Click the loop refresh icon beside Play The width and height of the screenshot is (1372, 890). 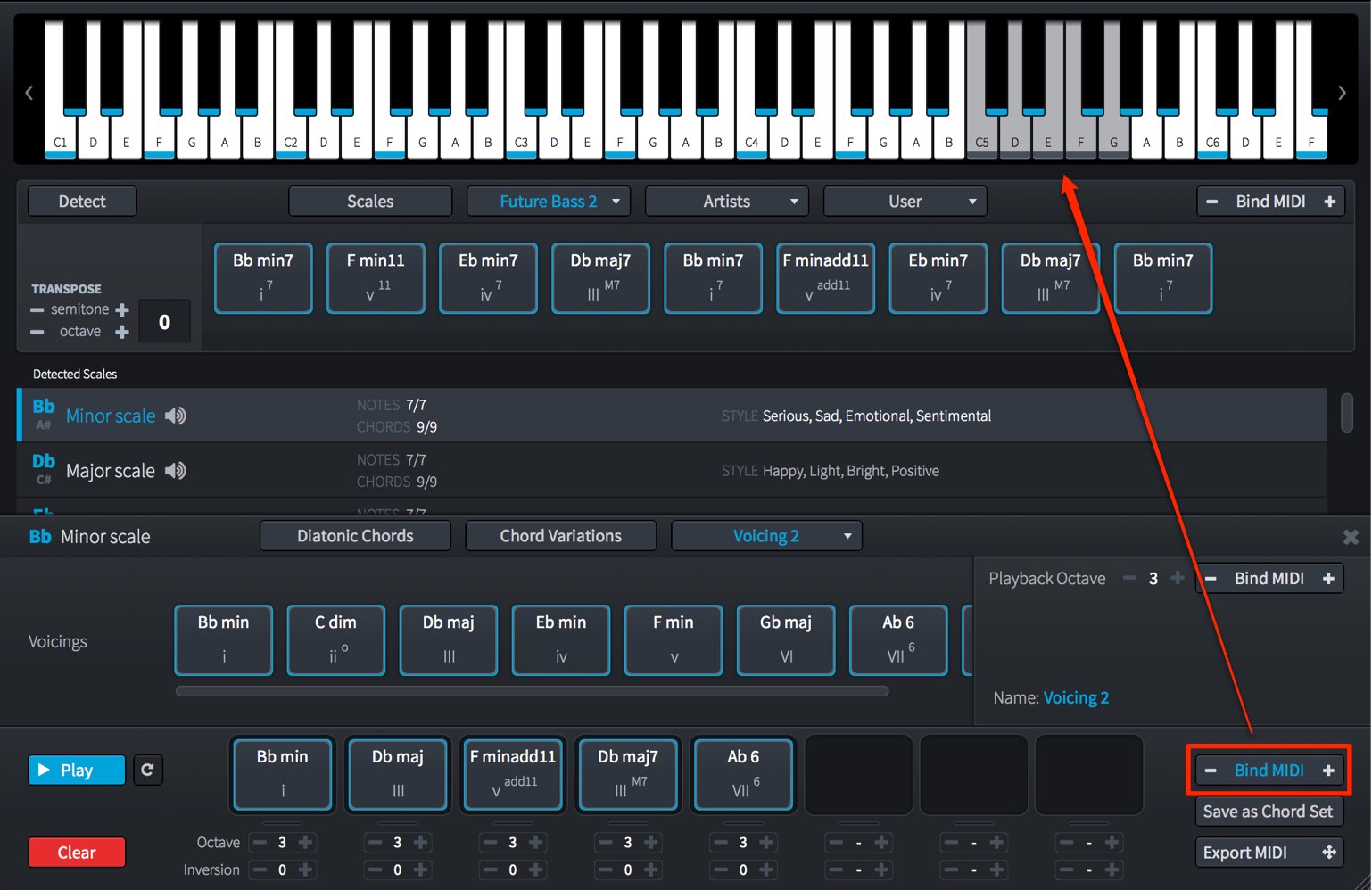(x=148, y=770)
